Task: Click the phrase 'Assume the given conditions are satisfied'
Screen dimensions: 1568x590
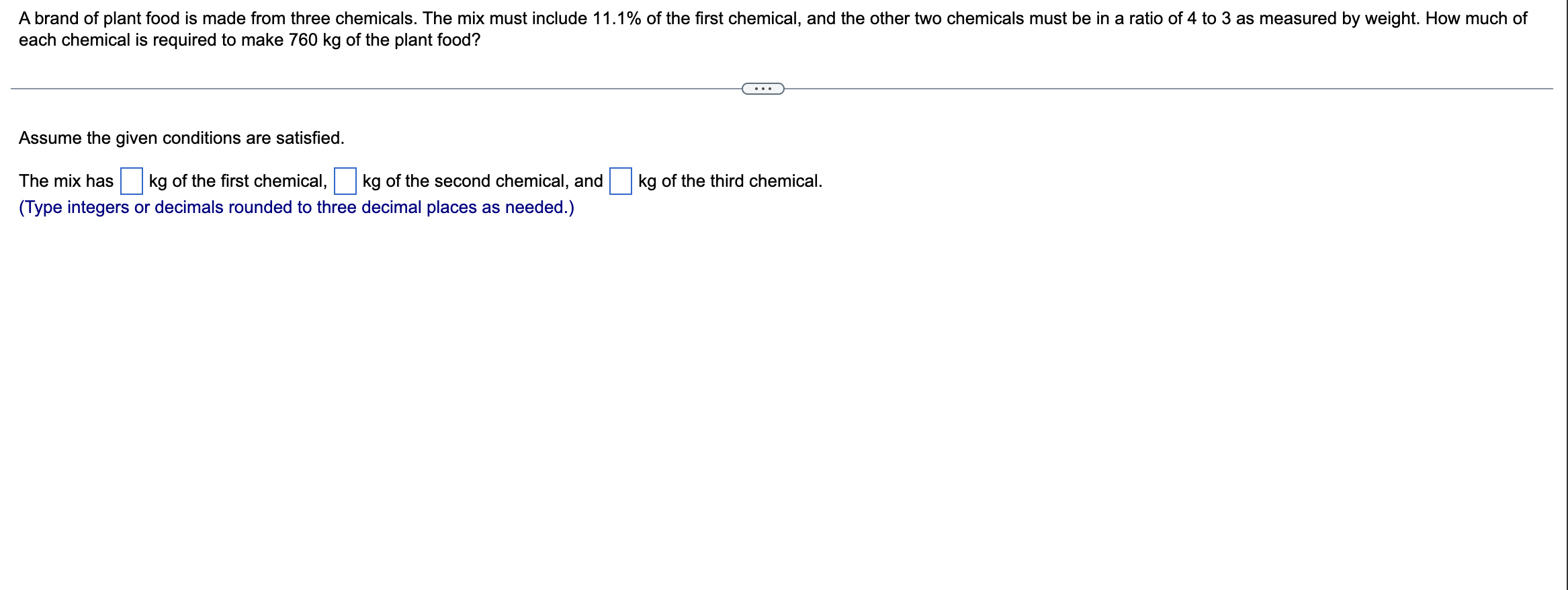Action: [x=181, y=138]
